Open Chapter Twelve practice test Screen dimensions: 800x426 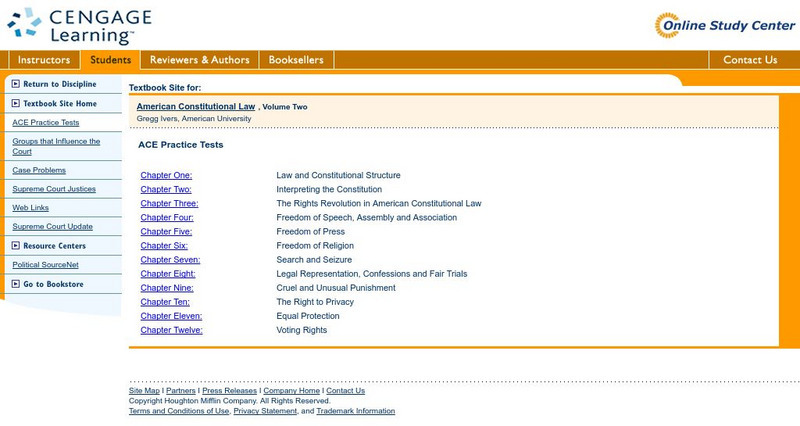pyautogui.click(x=171, y=330)
